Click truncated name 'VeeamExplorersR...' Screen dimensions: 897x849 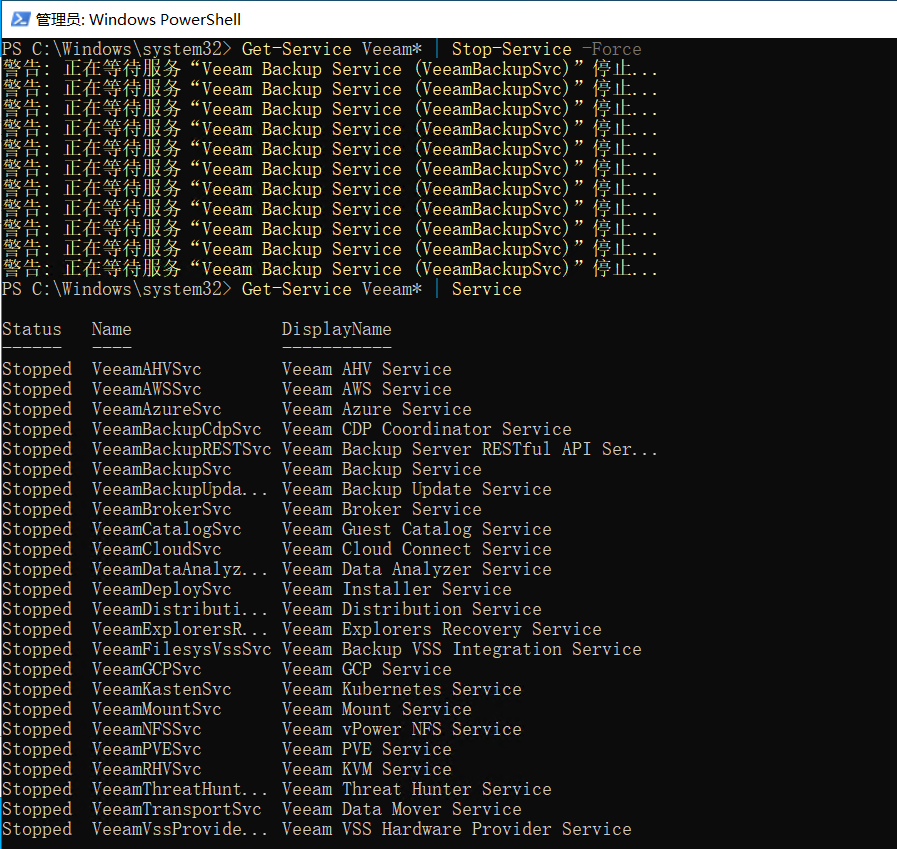point(180,629)
